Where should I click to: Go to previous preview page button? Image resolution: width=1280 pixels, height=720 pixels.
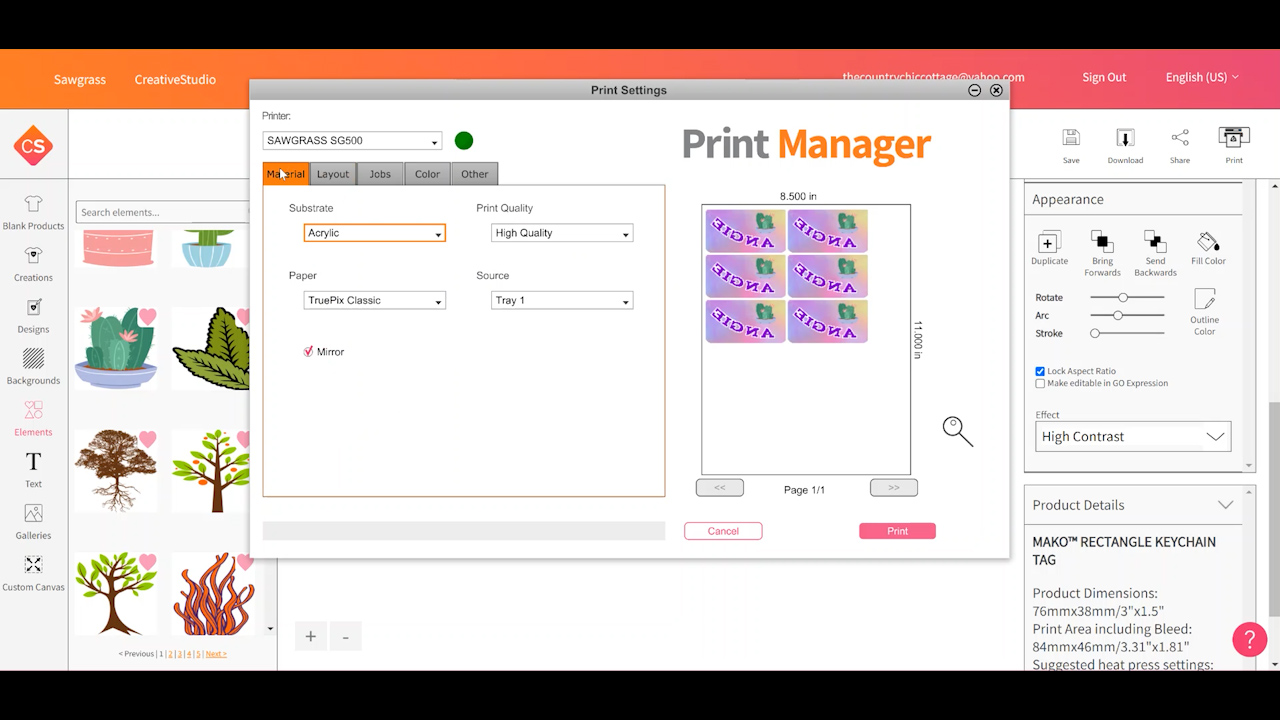pyautogui.click(x=720, y=488)
